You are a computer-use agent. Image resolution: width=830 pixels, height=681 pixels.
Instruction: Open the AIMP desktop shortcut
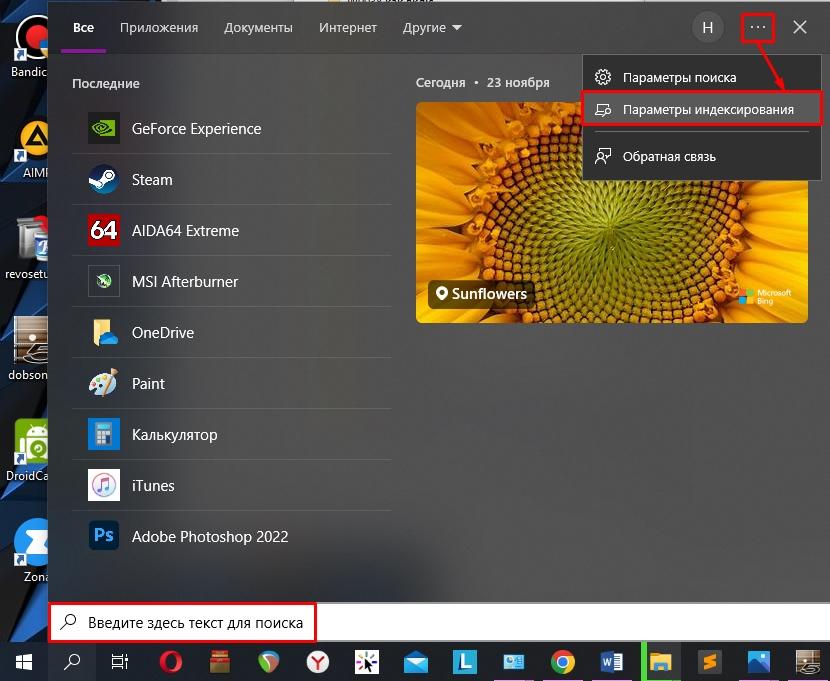click(33, 149)
